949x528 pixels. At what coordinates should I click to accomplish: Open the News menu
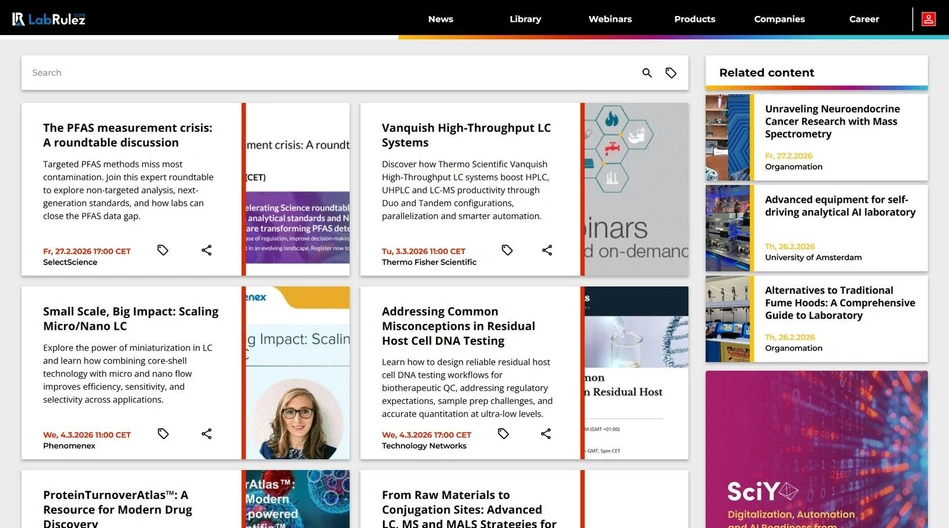440,19
